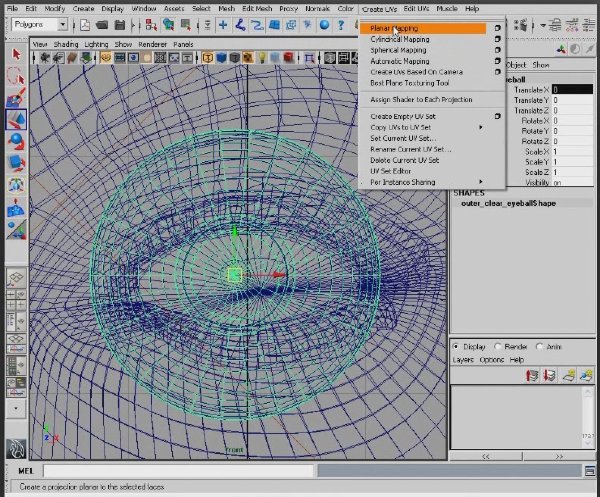Open viewport Renderer menu
The image size is (600, 497).
[152, 44]
